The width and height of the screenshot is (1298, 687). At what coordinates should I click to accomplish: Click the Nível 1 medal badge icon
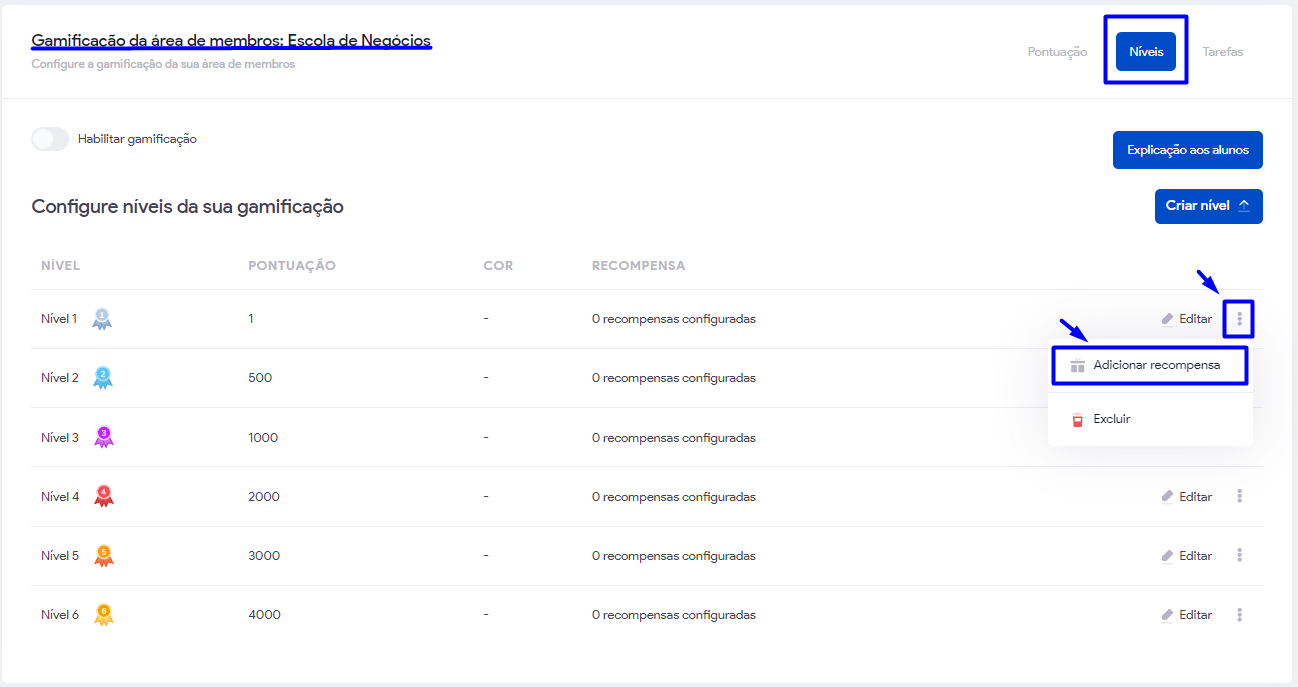coord(102,319)
